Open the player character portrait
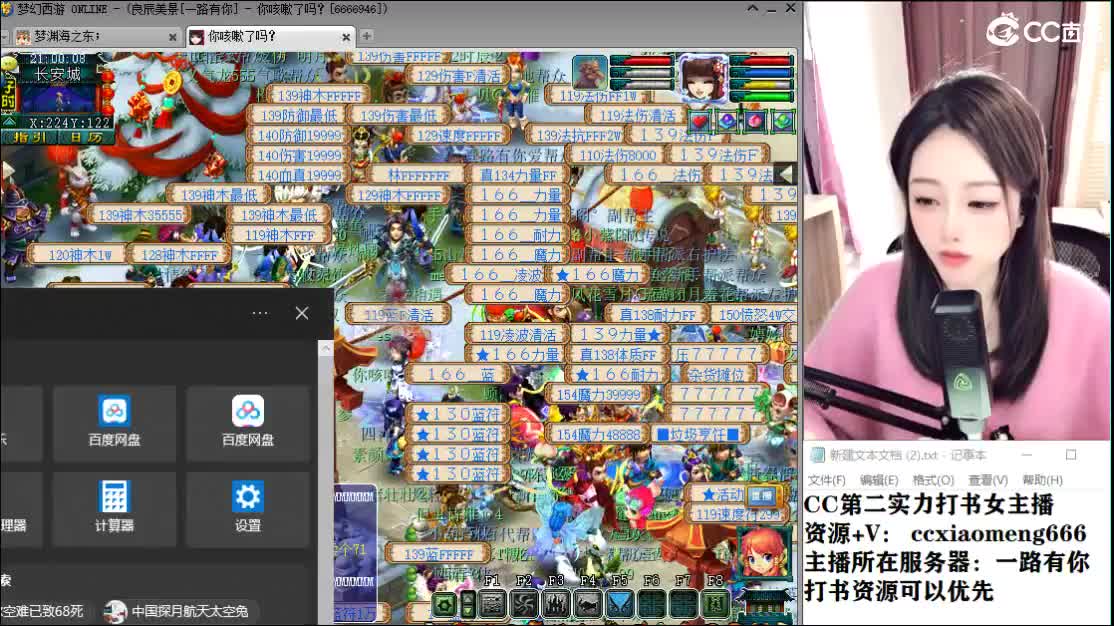The width and height of the screenshot is (1114, 626). pyautogui.click(x=703, y=77)
